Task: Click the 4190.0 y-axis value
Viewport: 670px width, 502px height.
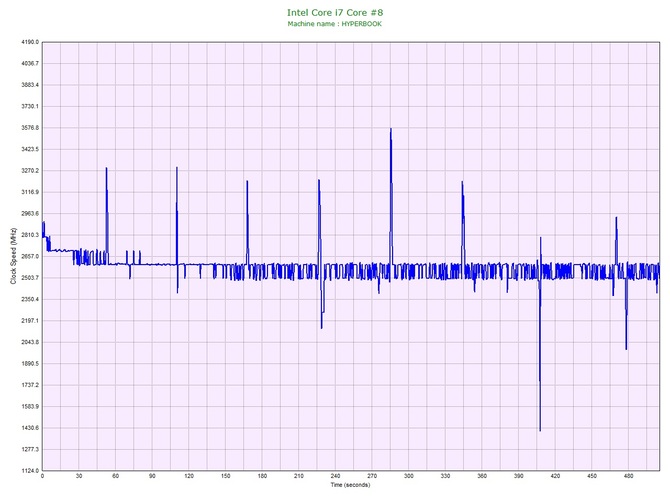Action: (30, 42)
